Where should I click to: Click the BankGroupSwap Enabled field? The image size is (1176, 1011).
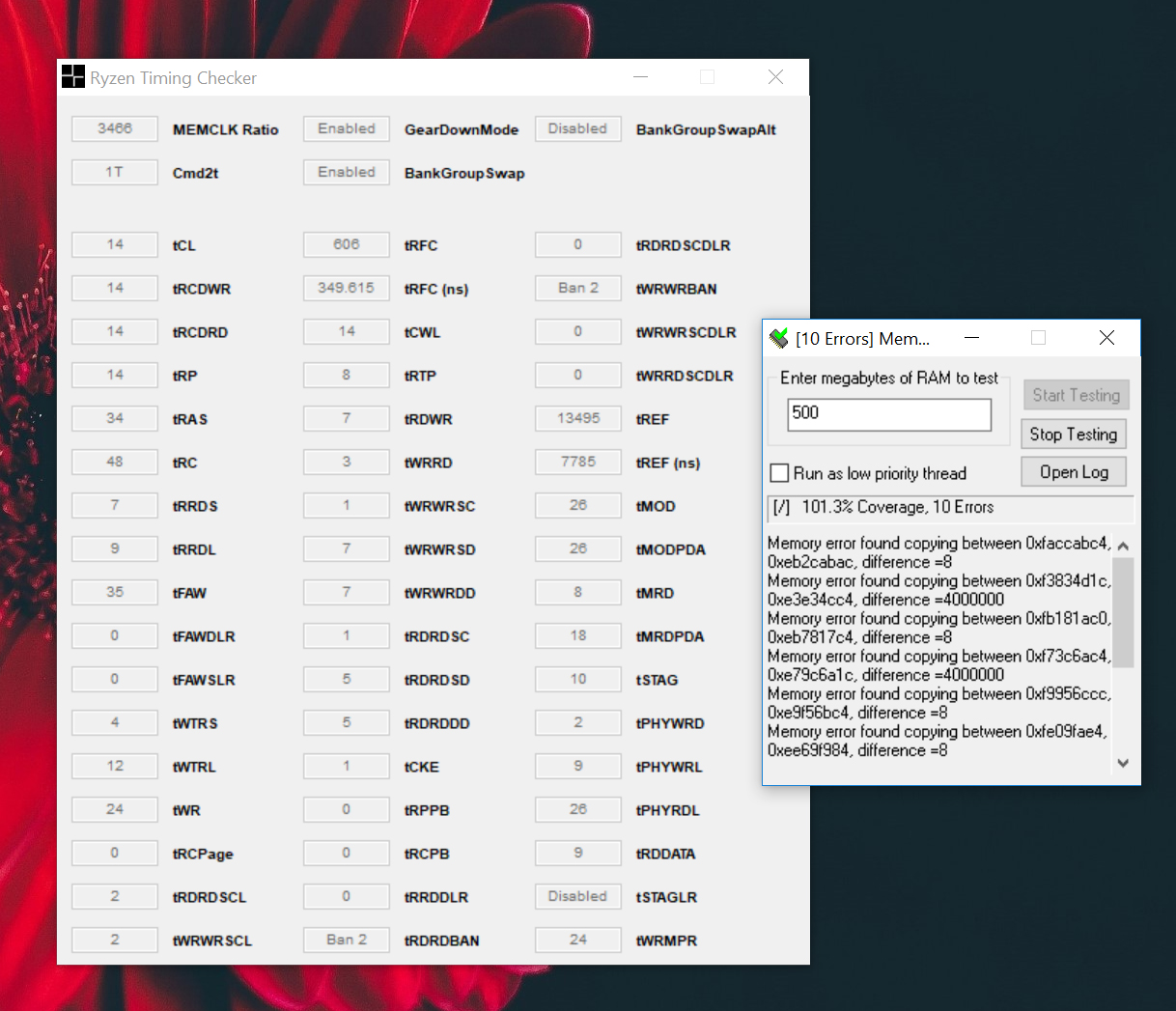347,172
